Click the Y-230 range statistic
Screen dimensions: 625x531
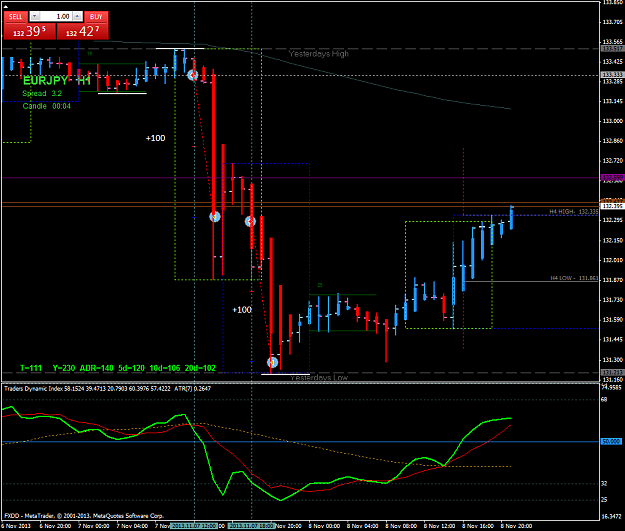[x=64, y=368]
